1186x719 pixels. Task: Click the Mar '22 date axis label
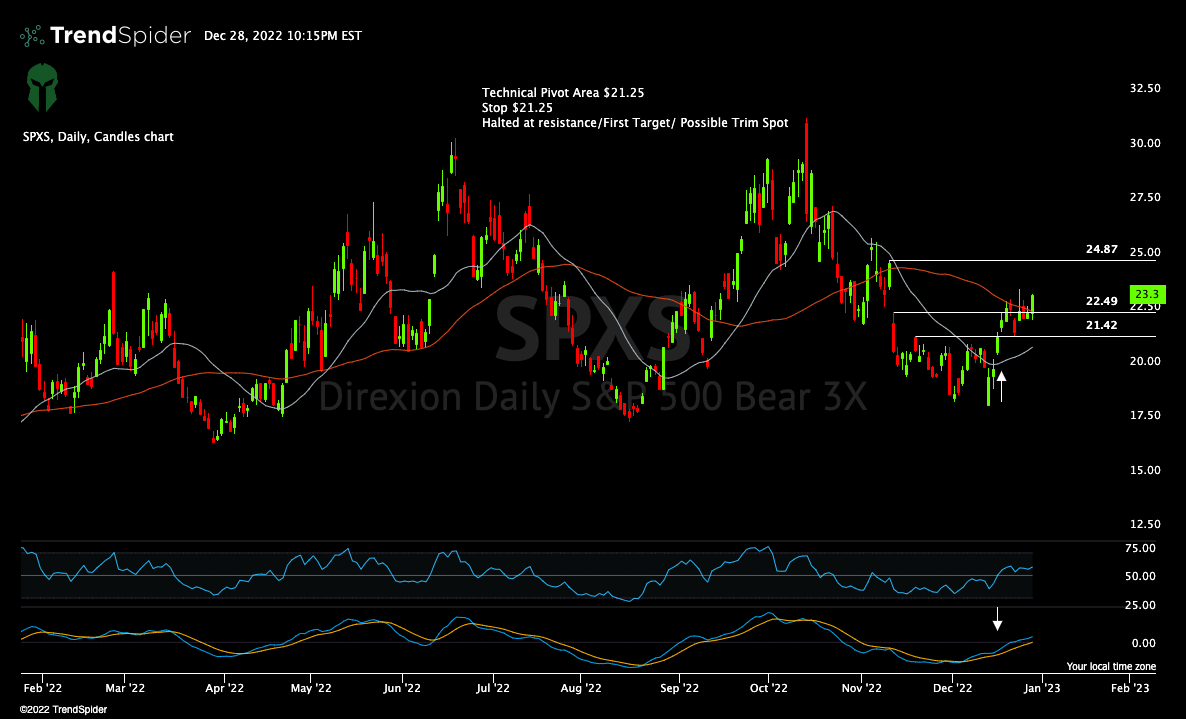tap(125, 688)
